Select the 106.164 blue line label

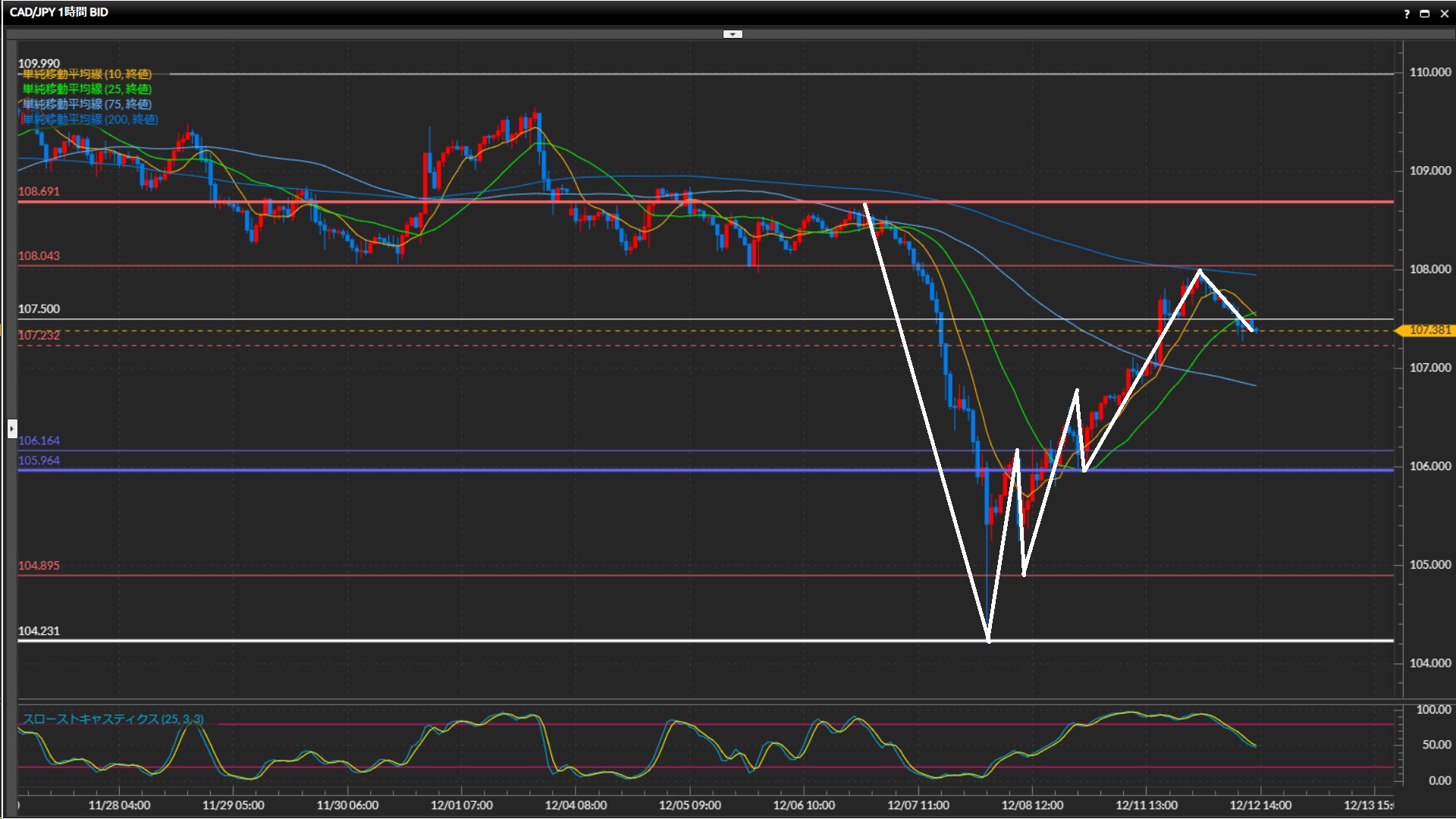coord(39,441)
